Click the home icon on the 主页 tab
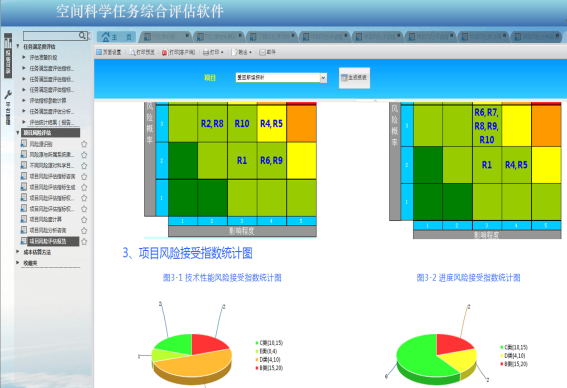The height and width of the screenshot is (388, 567). 106,37
